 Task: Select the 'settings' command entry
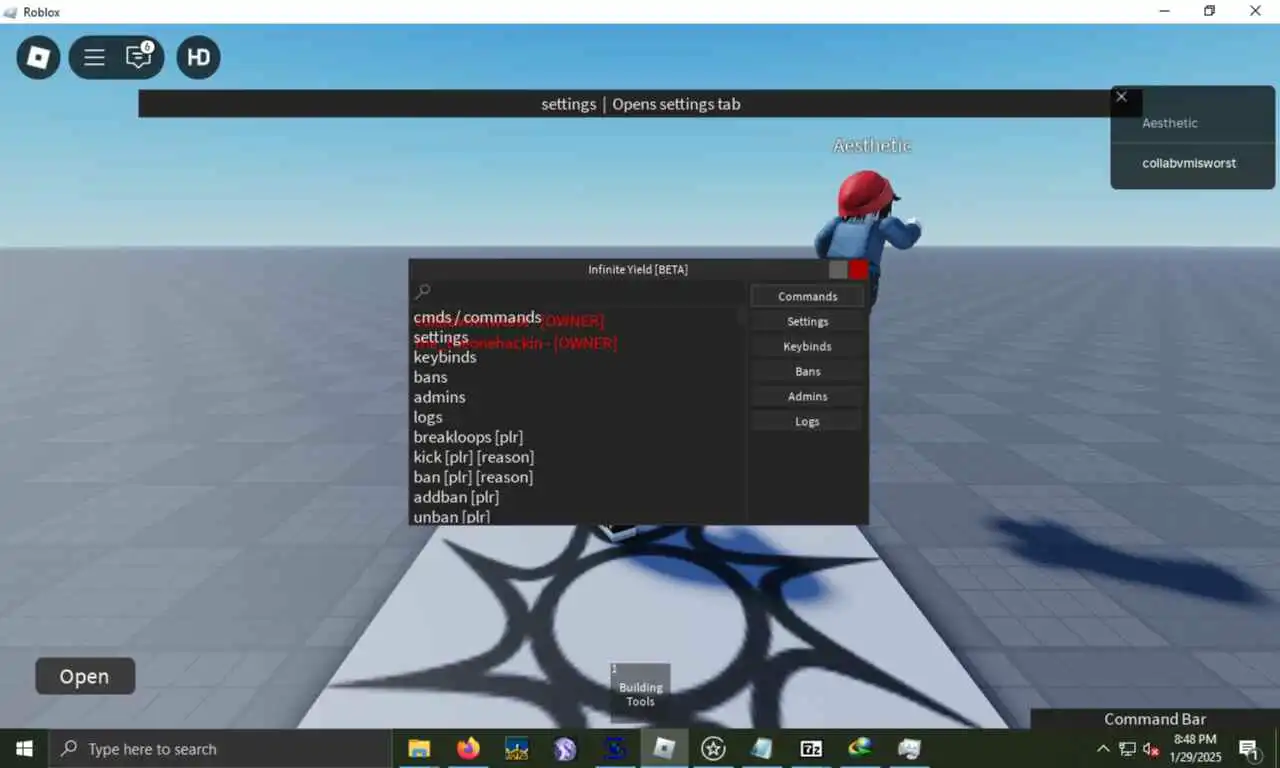pos(441,337)
